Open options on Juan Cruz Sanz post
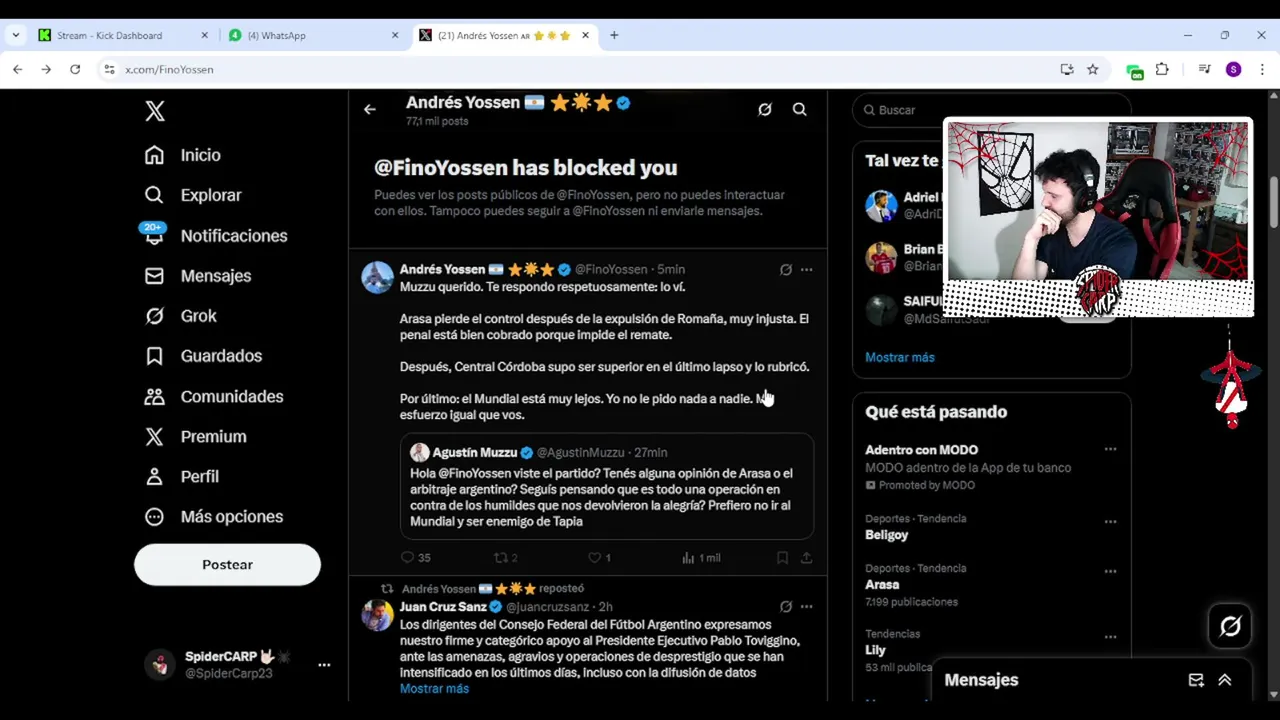 (806, 606)
